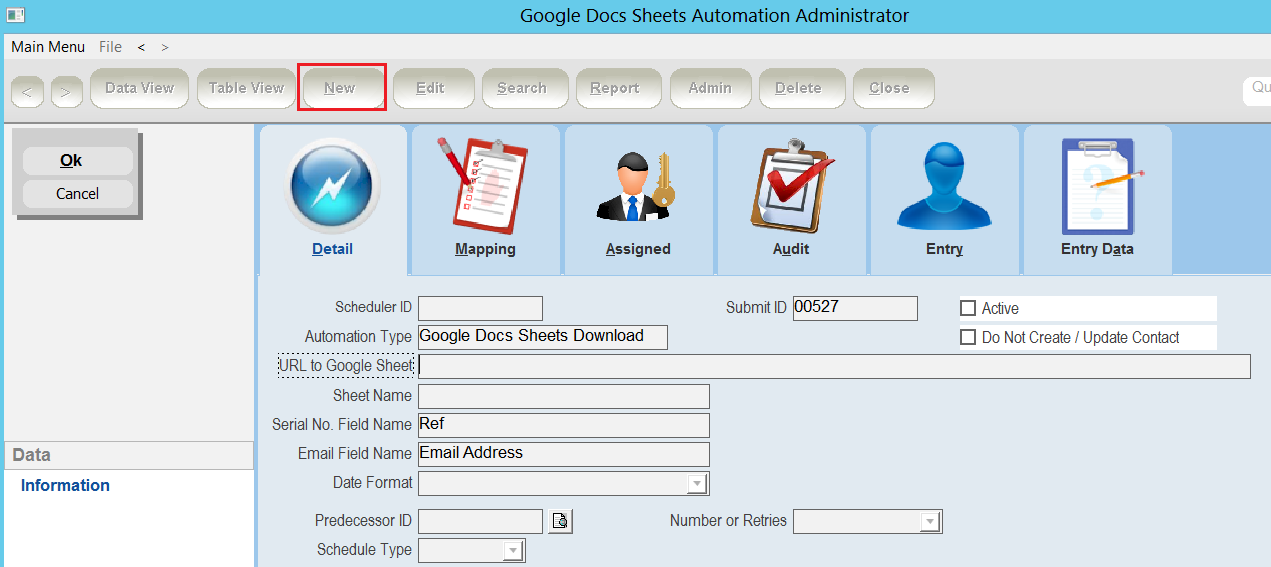Screen dimensions: 1271x567
Task: Click the menu bar forward arrow
Action: click(x=165, y=47)
